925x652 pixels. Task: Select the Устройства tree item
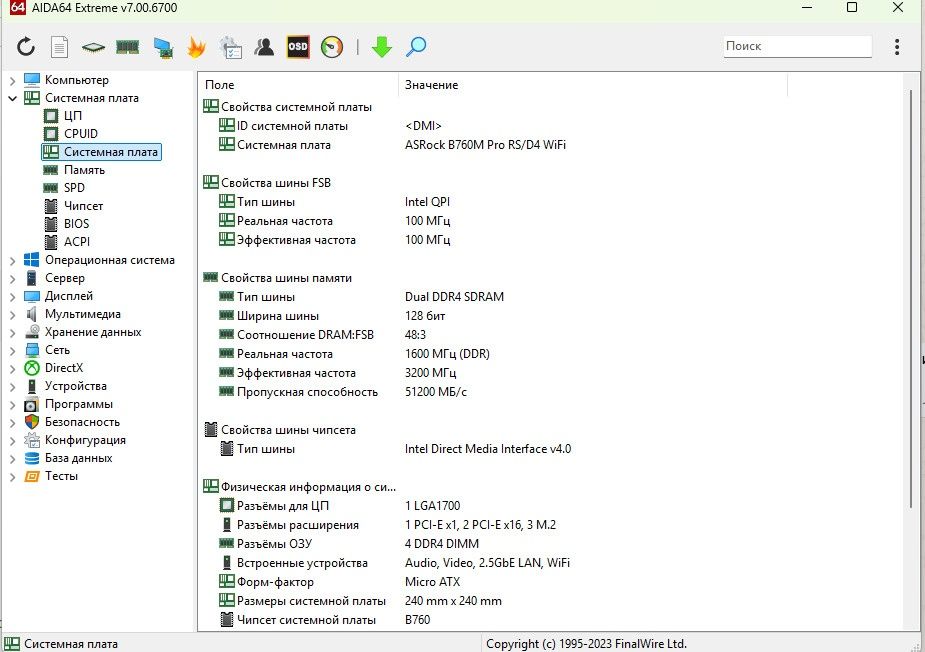(x=76, y=386)
